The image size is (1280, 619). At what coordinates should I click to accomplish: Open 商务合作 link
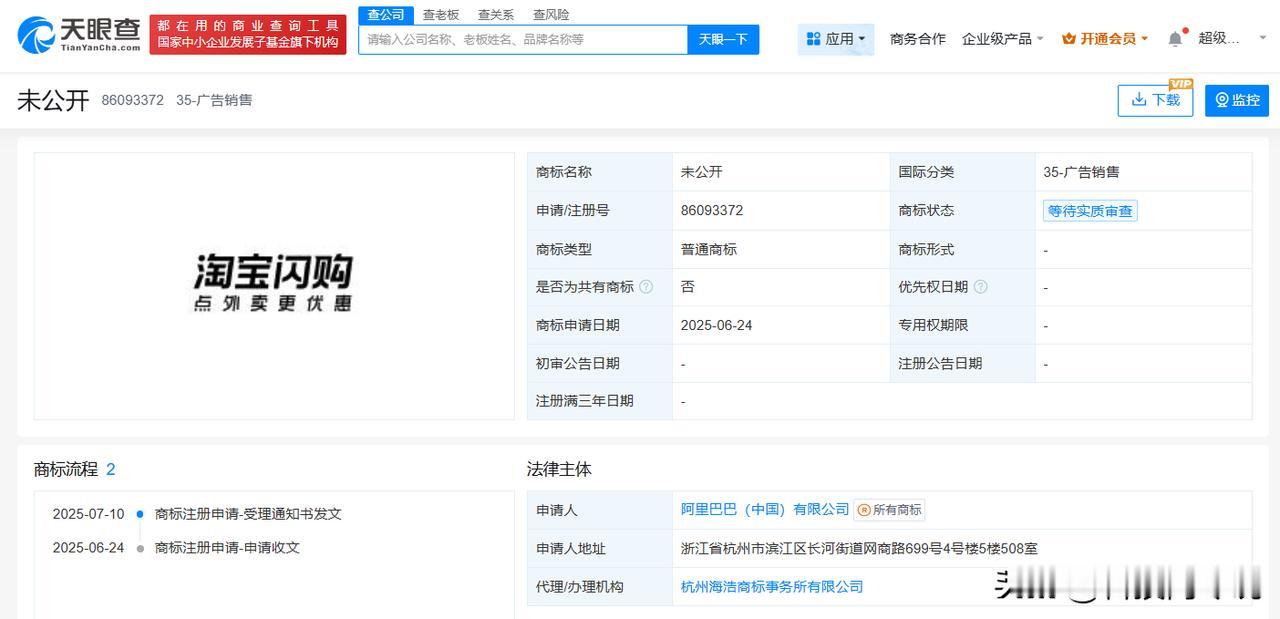pos(917,39)
